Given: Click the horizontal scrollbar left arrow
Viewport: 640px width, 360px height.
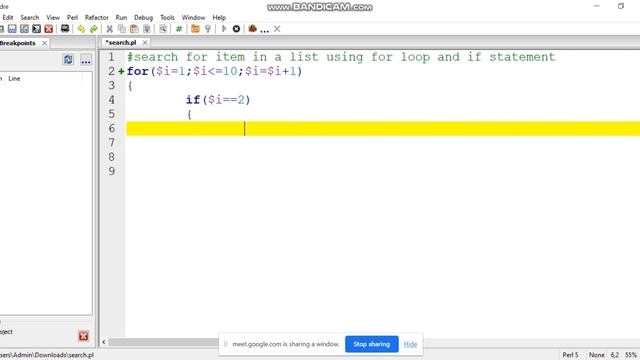Looking at the screenshot, I should pyautogui.click(x=104, y=342).
